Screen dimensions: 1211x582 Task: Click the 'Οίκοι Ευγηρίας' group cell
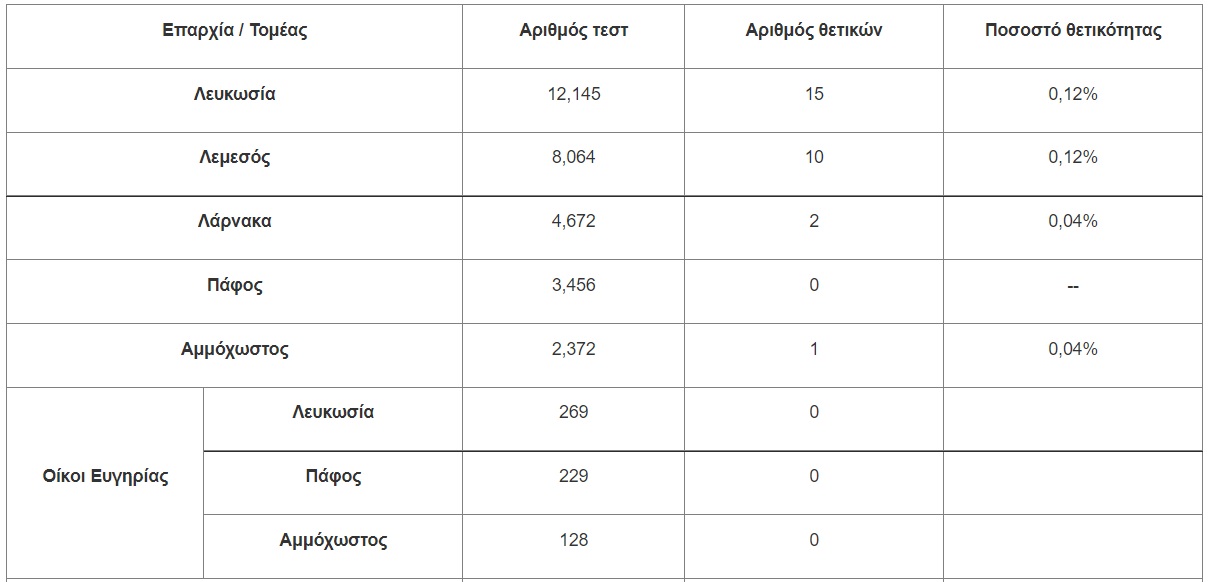click(105, 476)
